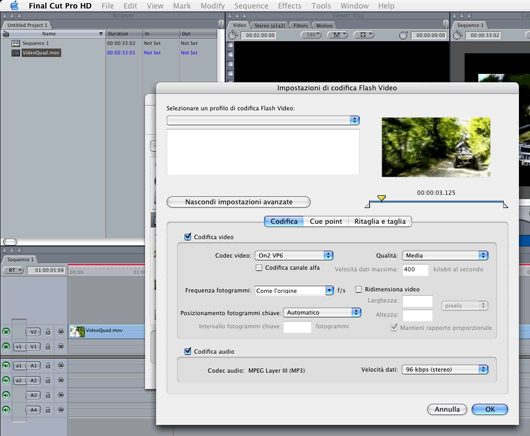Open the Qualità Media dropdown
Image resolution: width=530 pixels, height=436 pixels.
click(x=445, y=256)
